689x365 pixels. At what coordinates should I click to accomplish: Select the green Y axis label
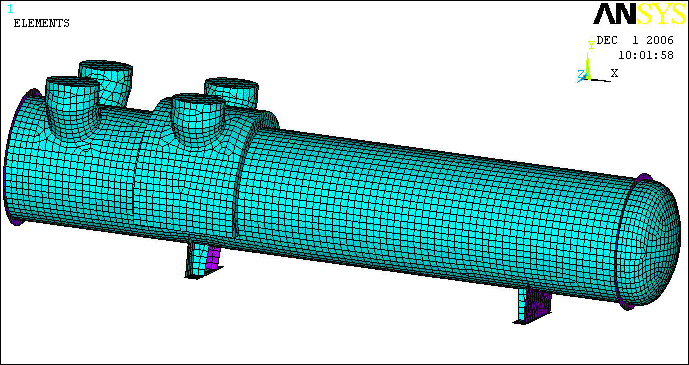click(x=591, y=44)
